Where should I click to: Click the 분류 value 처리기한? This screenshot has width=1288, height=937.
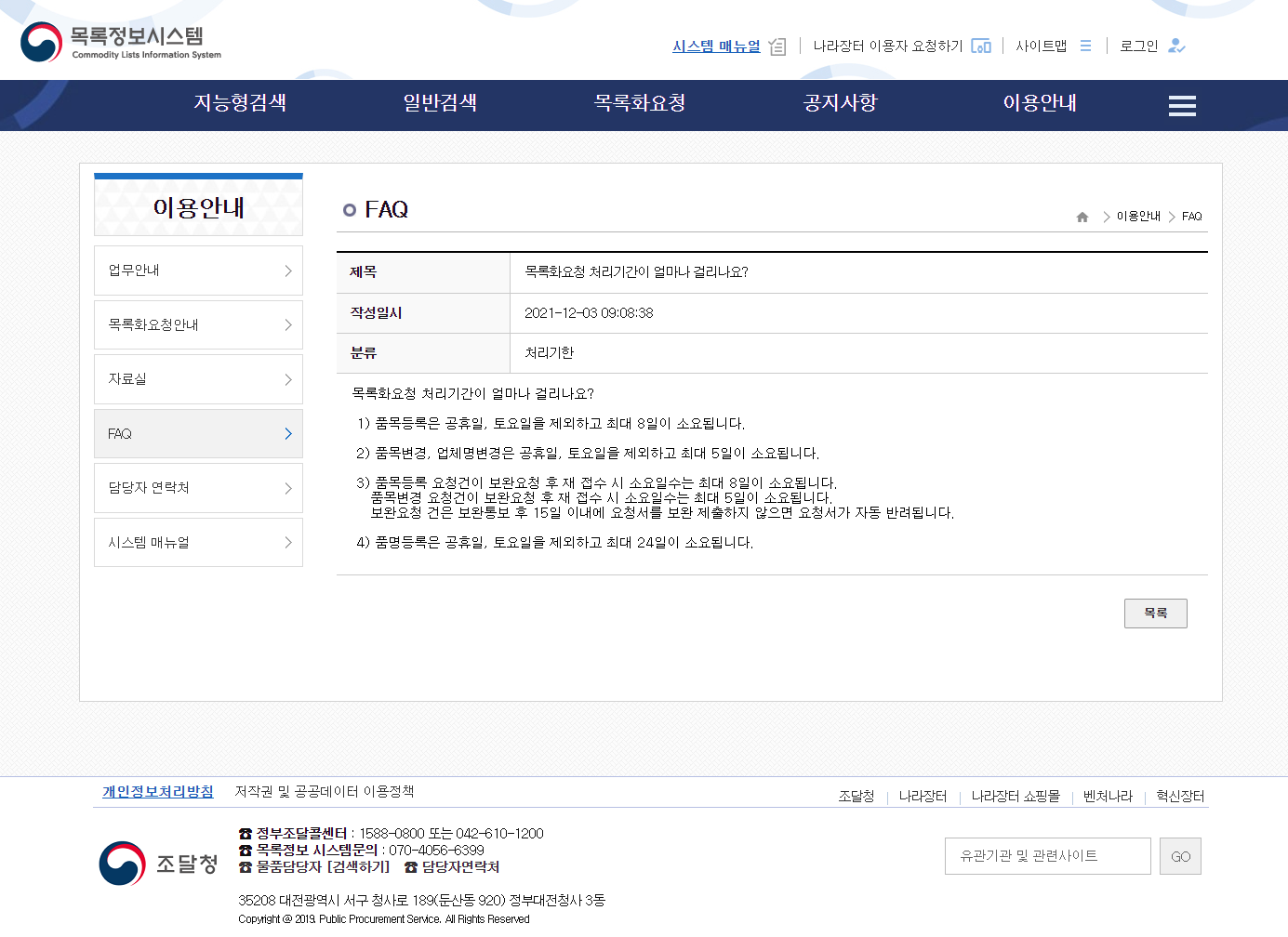pyautogui.click(x=549, y=353)
